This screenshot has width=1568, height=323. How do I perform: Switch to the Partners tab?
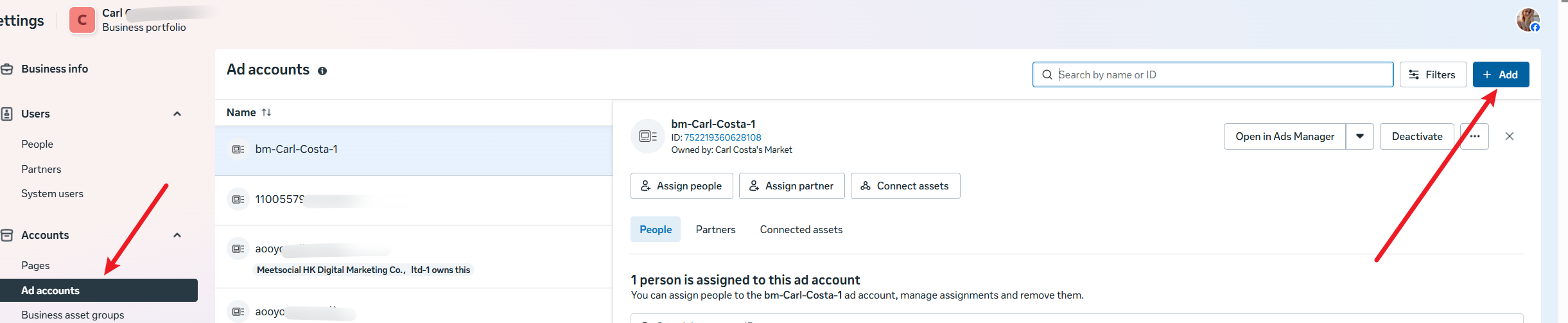point(715,229)
